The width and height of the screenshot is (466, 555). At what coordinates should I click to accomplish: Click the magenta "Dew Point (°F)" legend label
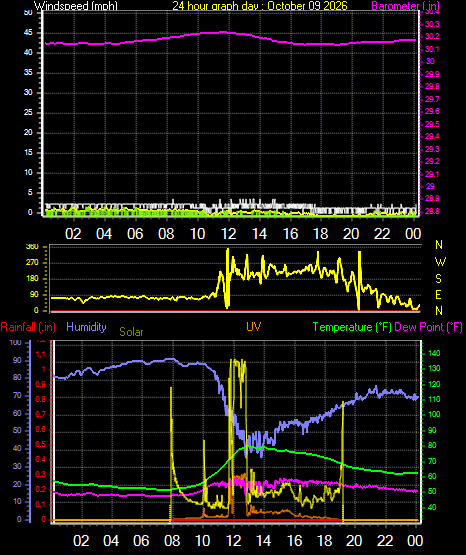[428, 327]
